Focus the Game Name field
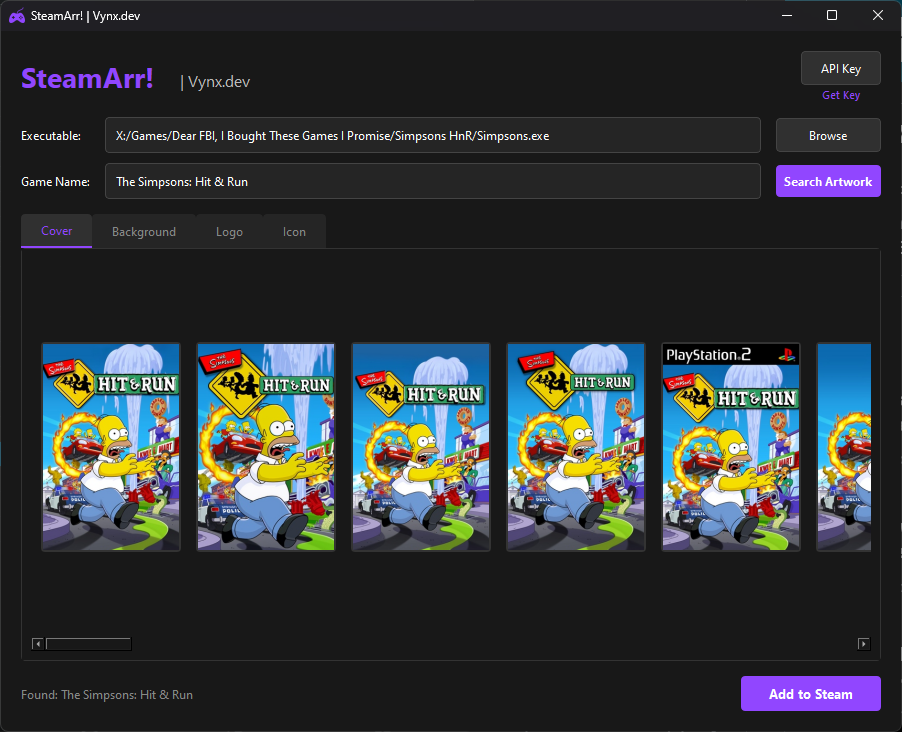This screenshot has width=902, height=732. pos(433,181)
